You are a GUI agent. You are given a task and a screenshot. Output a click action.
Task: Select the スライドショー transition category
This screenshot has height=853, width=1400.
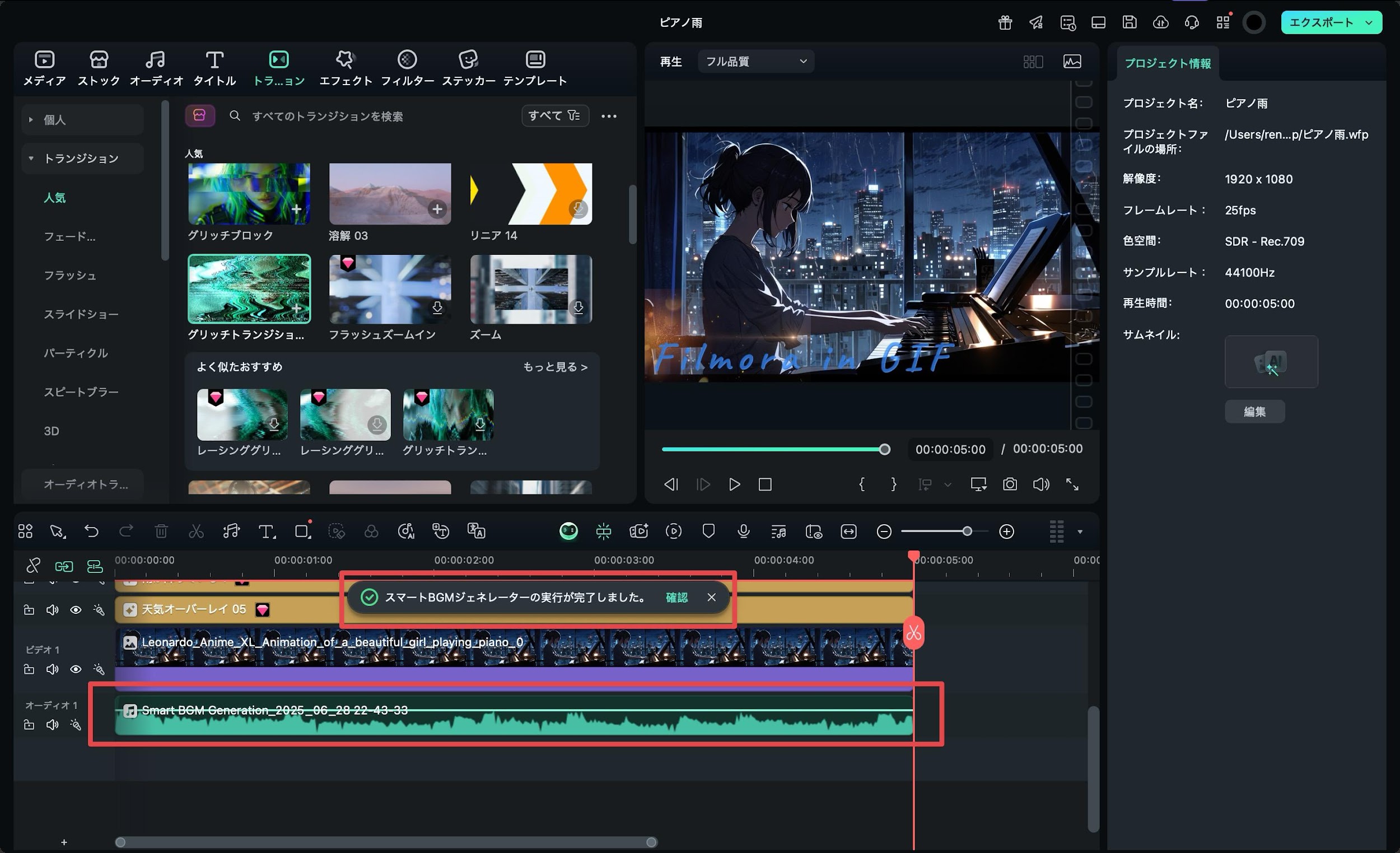(81, 314)
